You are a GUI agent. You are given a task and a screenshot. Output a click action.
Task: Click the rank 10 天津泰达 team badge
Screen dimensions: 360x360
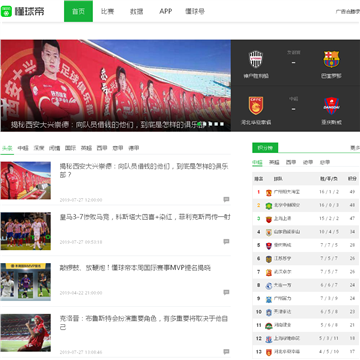pos(269,312)
